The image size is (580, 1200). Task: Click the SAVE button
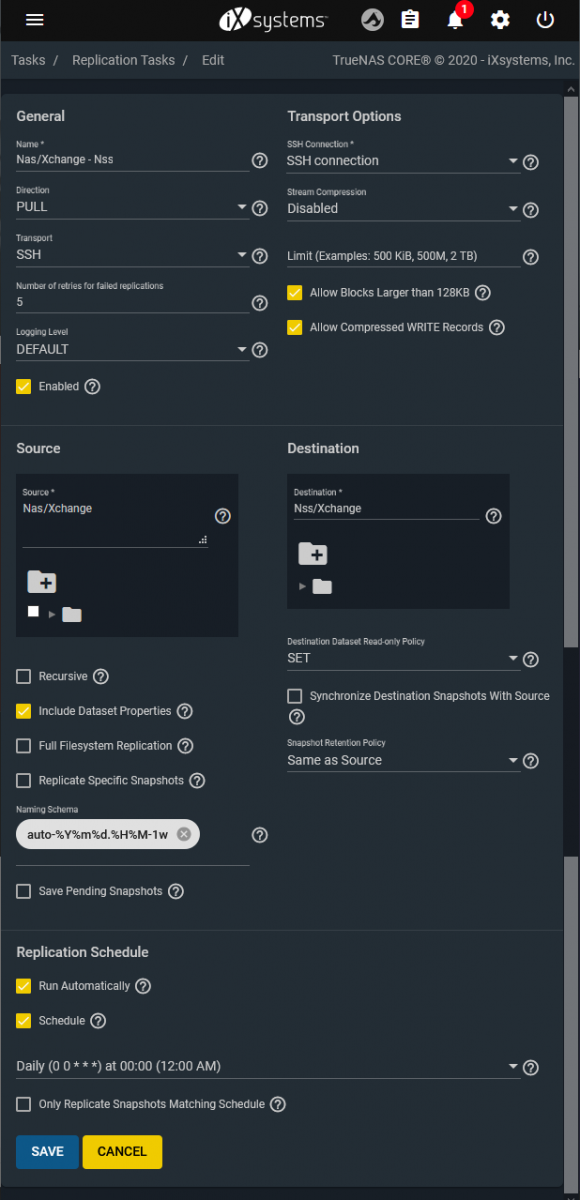coord(47,1151)
